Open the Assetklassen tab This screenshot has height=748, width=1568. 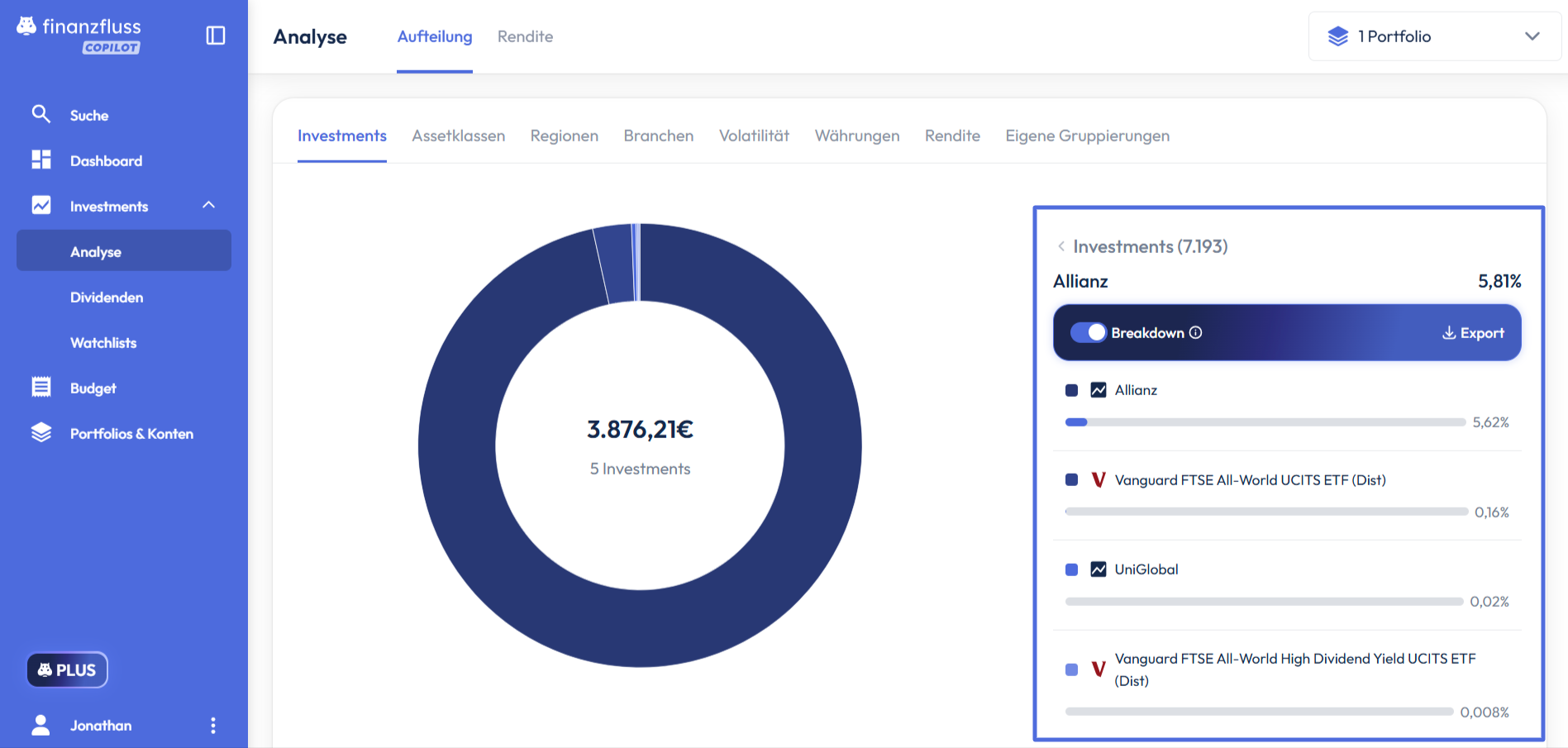(x=459, y=136)
